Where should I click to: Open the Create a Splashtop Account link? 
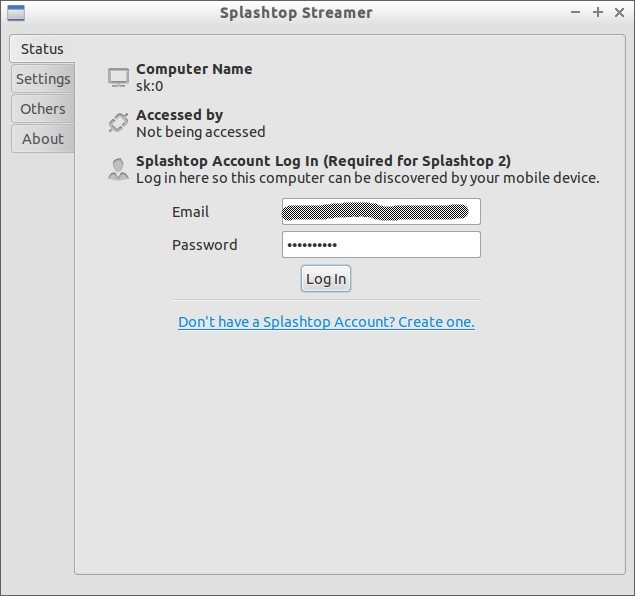326,322
